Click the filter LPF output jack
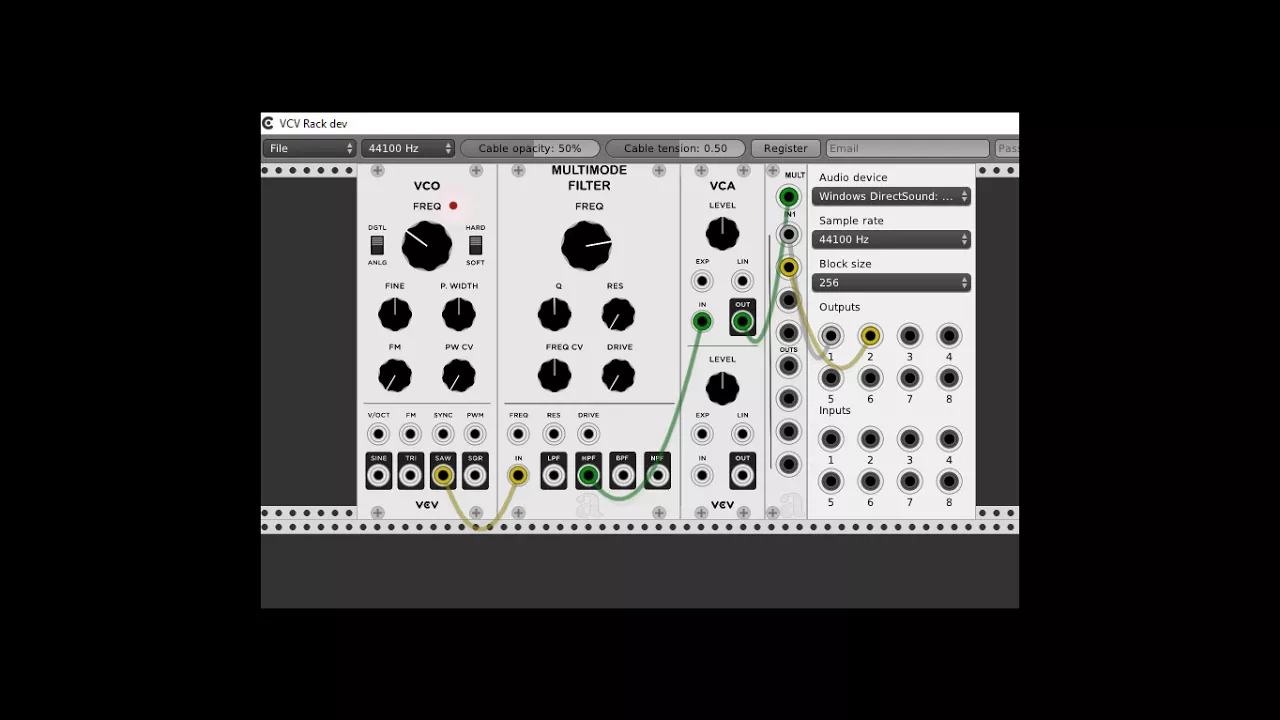This screenshot has height=720, width=1280. coord(553,476)
